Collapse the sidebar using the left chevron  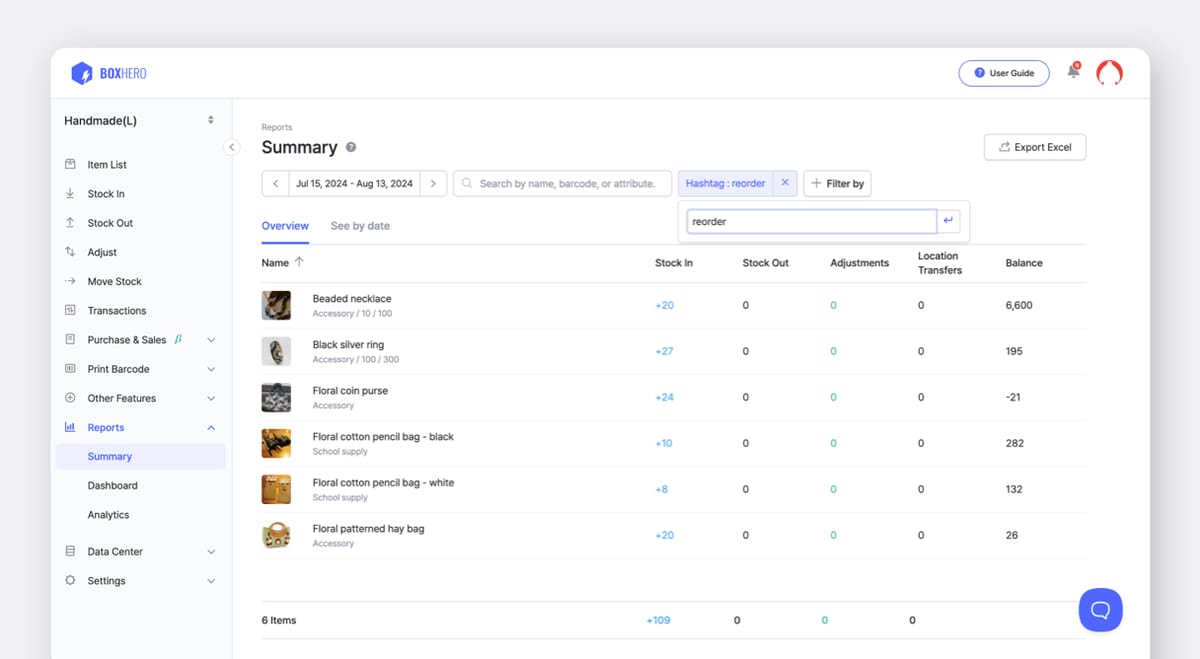point(231,146)
